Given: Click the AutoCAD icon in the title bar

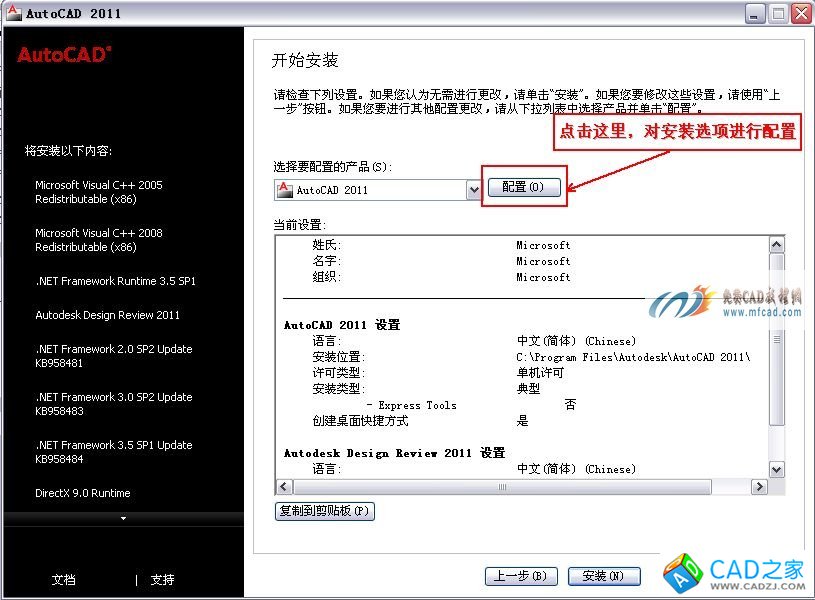Looking at the screenshot, I should click(x=14, y=13).
